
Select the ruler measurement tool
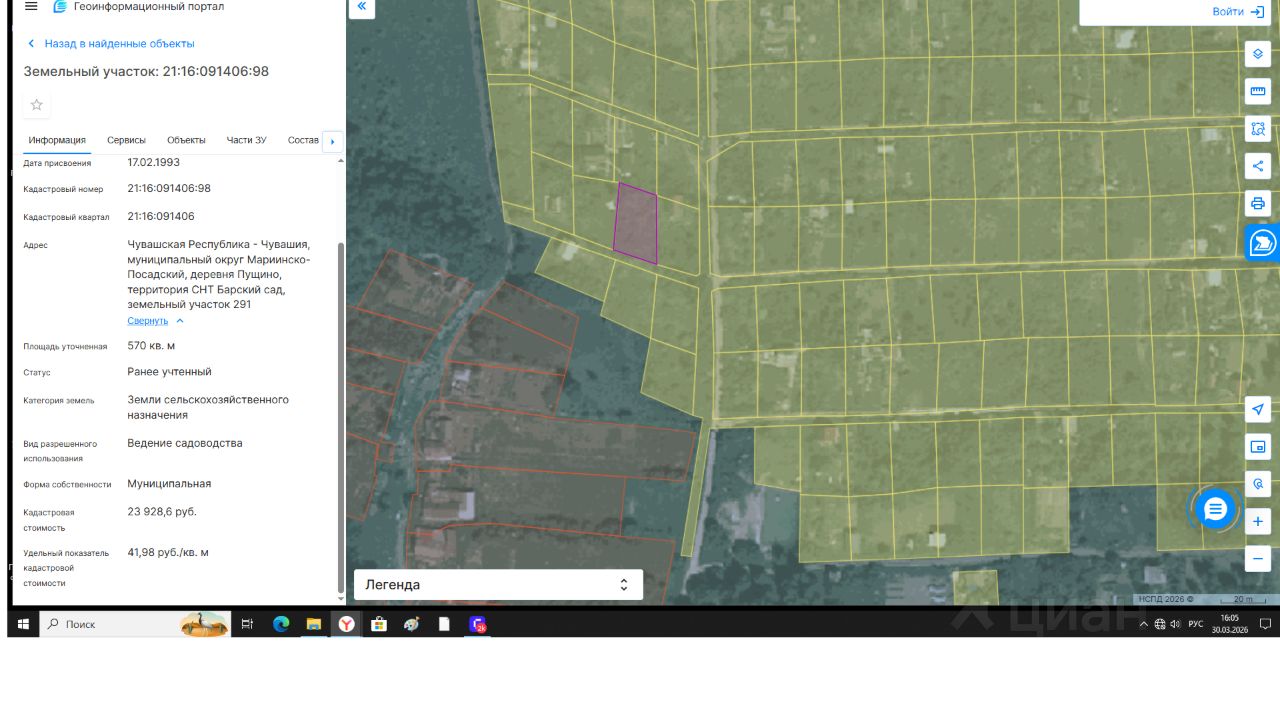(1258, 92)
